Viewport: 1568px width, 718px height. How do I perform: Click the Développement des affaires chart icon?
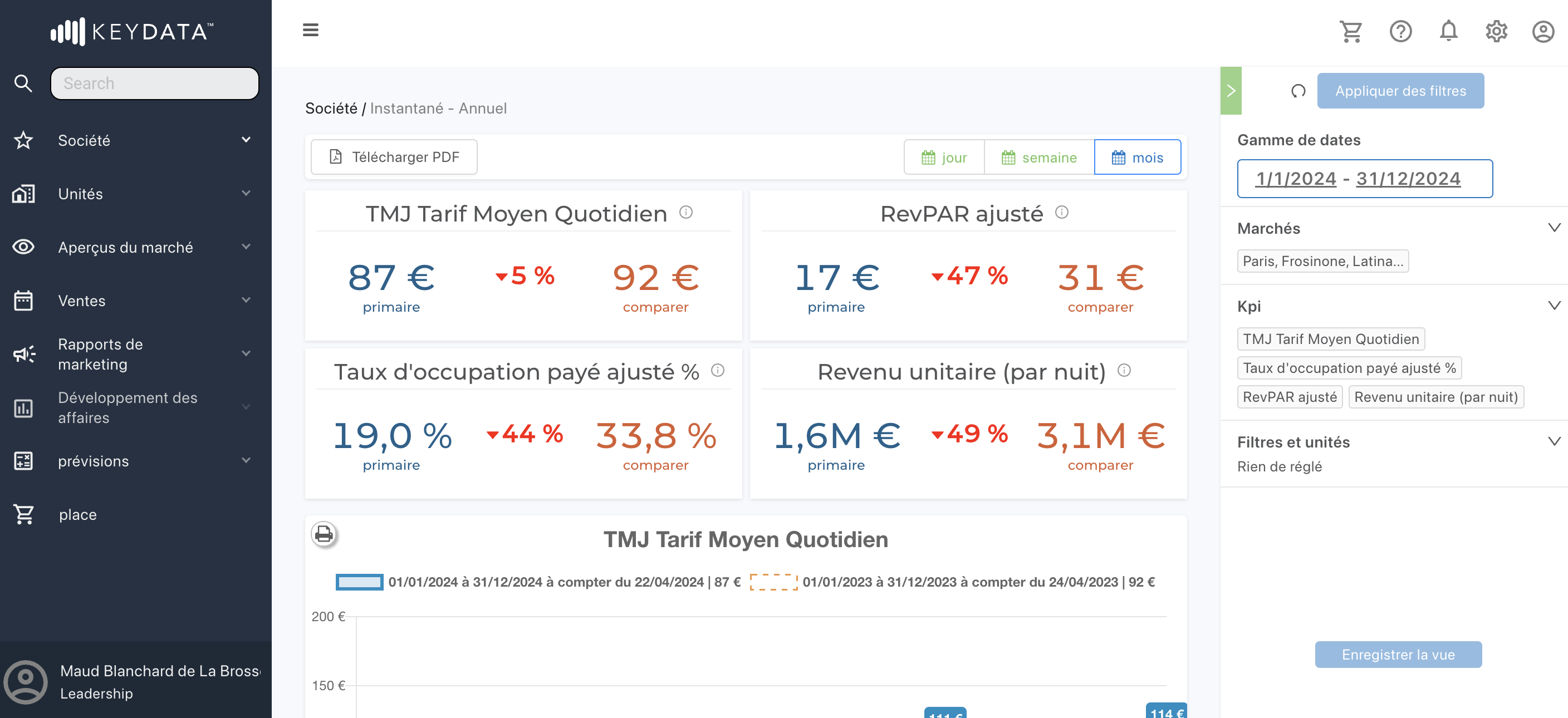pos(23,407)
